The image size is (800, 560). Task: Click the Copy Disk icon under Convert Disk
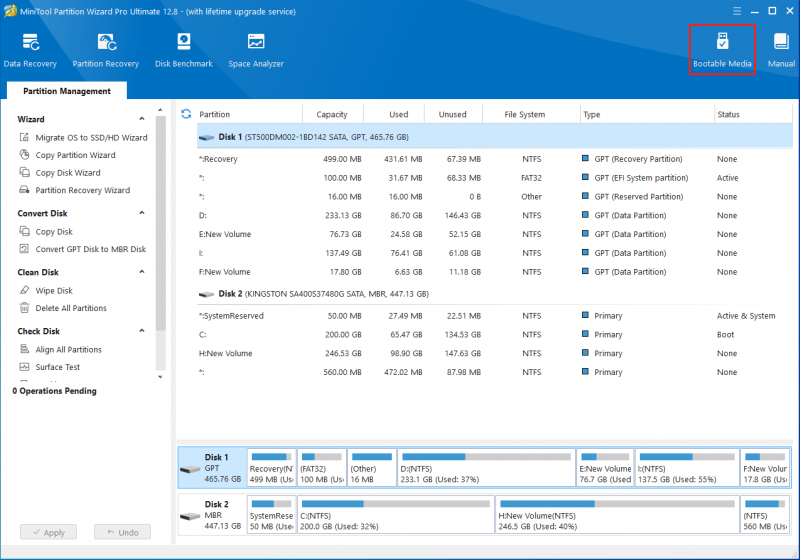[x=24, y=231]
